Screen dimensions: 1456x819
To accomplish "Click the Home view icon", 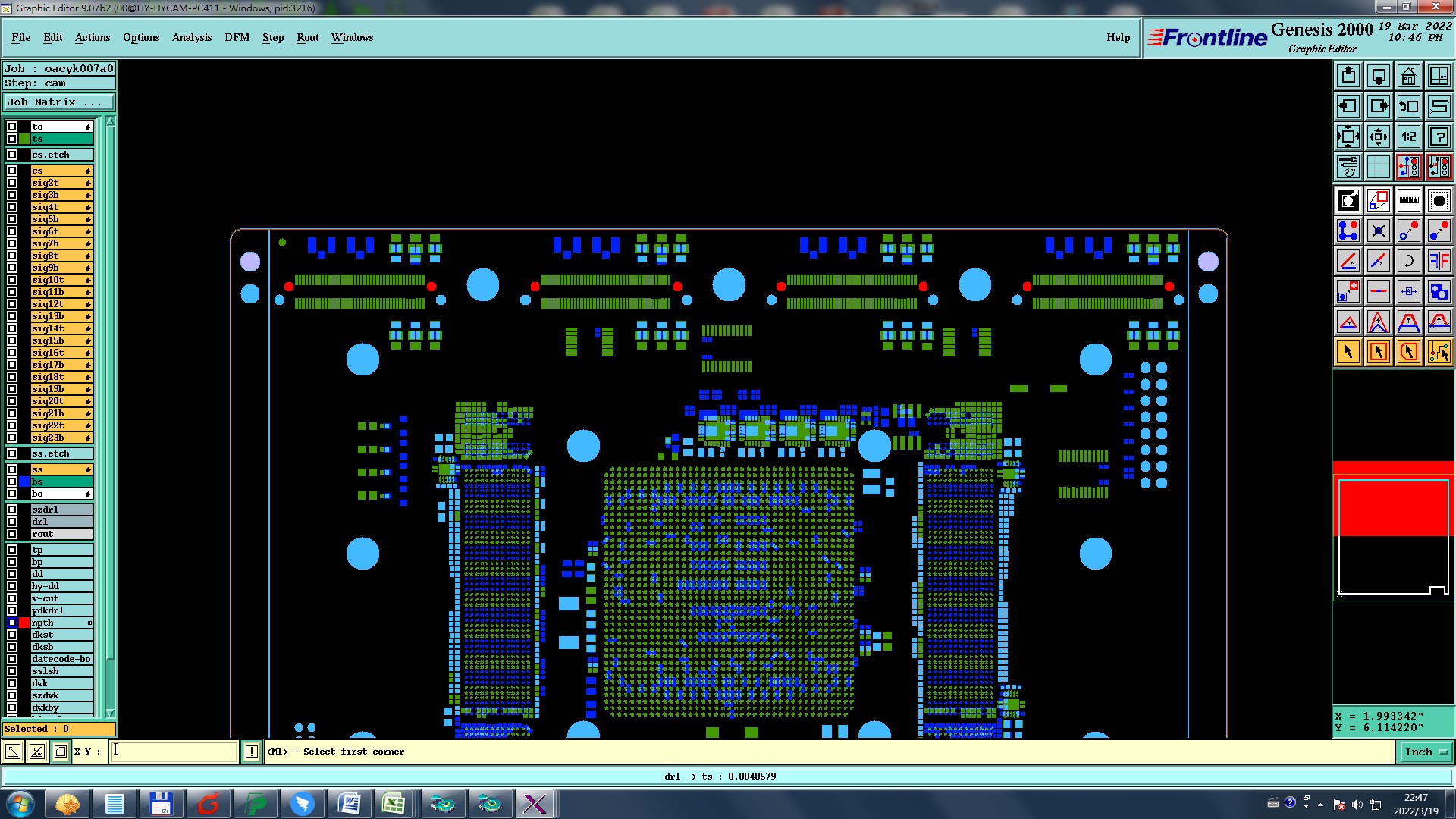I will coord(1408,76).
